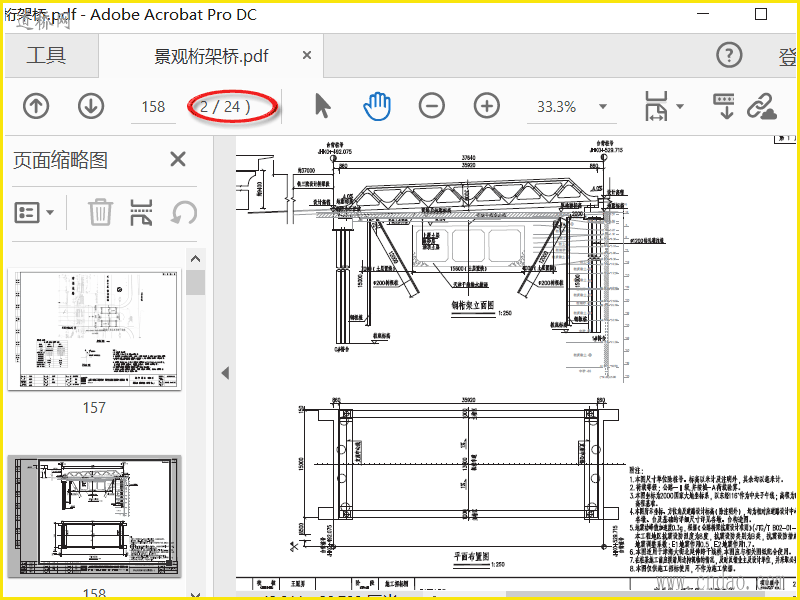Click the page count text 2 / 24
This screenshot has height=600, width=800.
pos(225,107)
